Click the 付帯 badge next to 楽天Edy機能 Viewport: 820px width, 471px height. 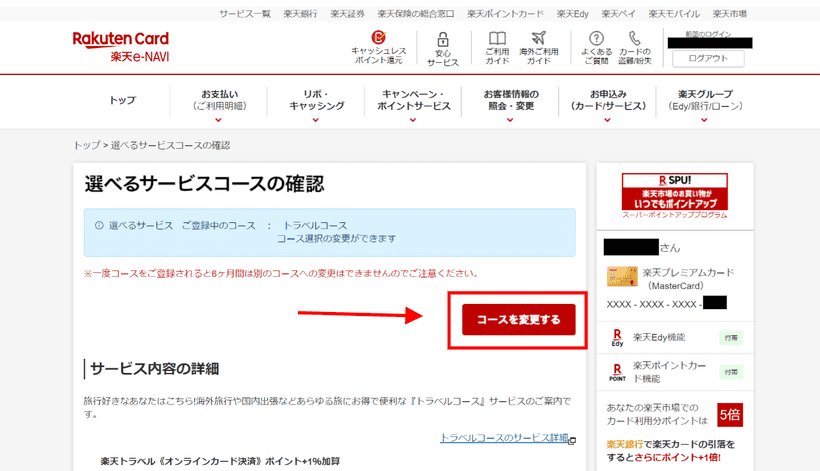731,338
